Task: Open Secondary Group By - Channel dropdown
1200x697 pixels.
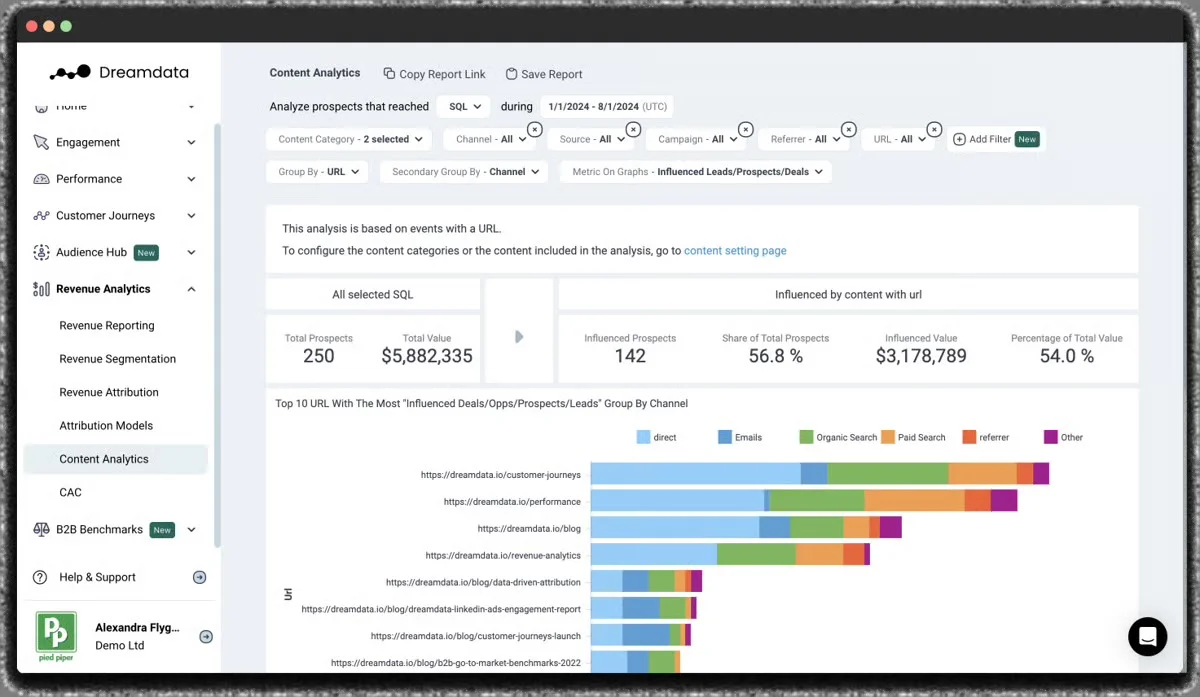Action: [x=463, y=172]
